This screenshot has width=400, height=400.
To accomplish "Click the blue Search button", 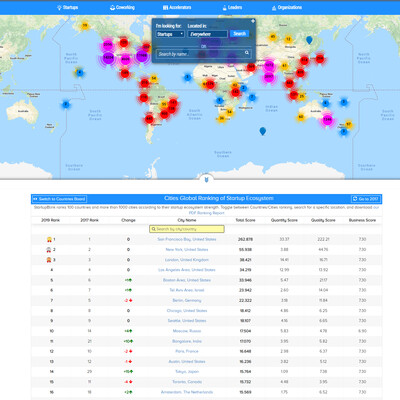I will pyautogui.click(x=239, y=34).
